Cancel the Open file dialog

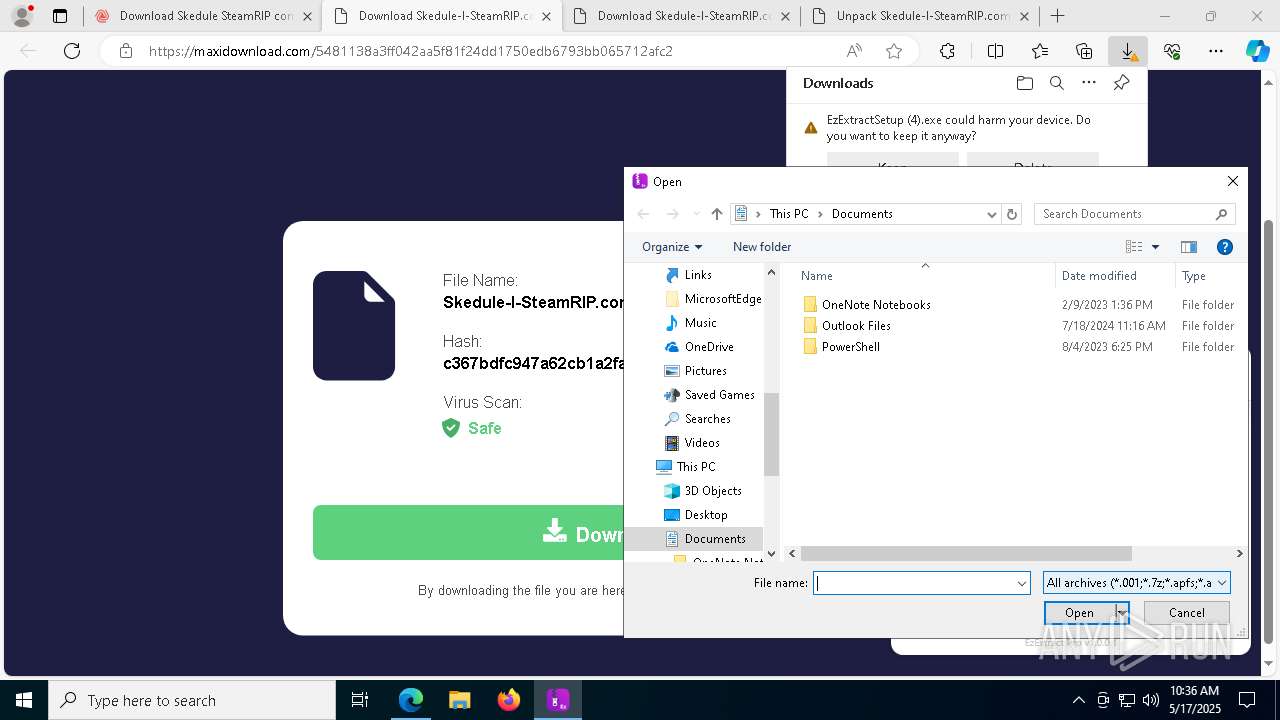click(x=1187, y=613)
